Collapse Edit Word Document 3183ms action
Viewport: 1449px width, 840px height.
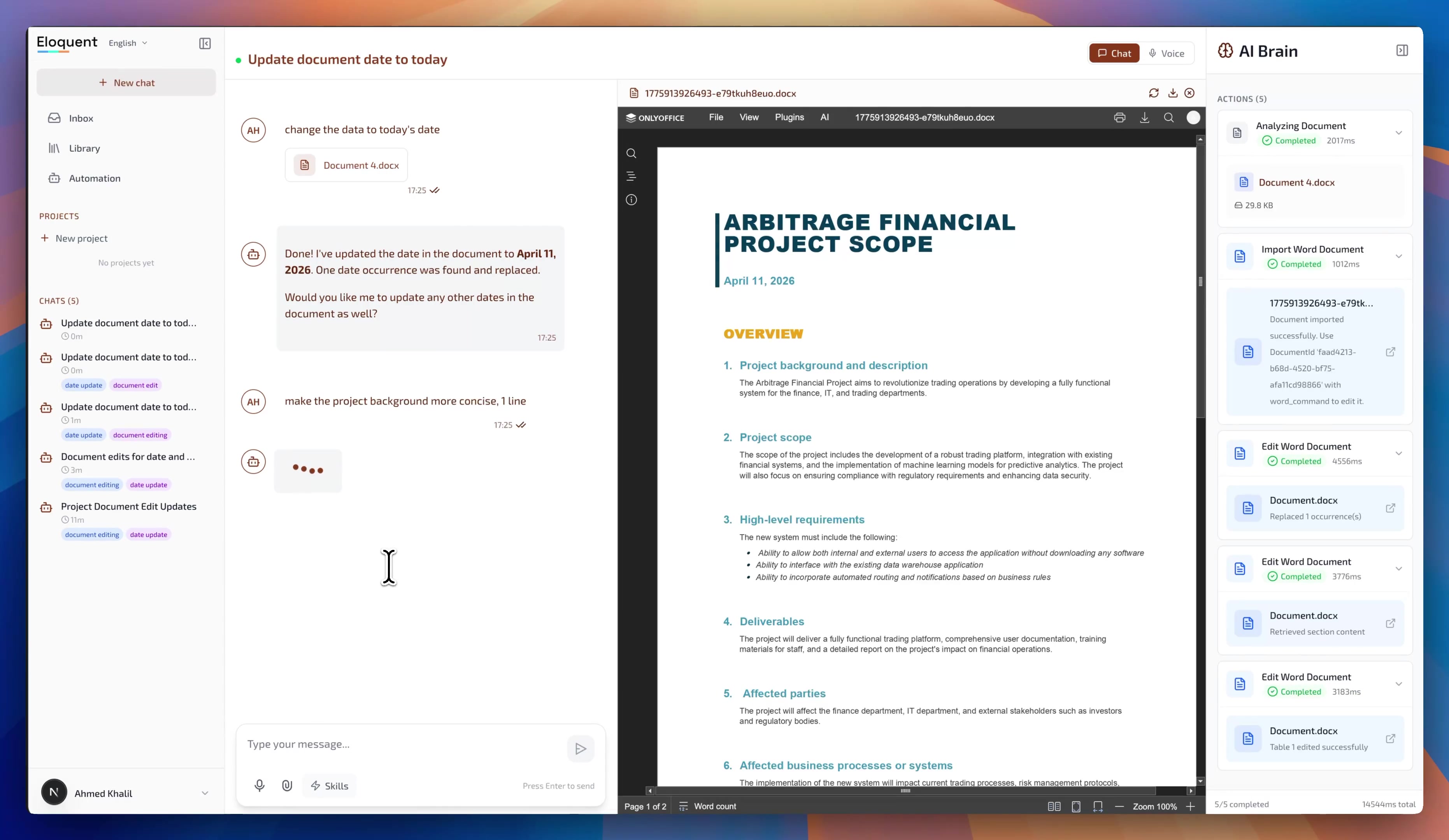click(1398, 684)
